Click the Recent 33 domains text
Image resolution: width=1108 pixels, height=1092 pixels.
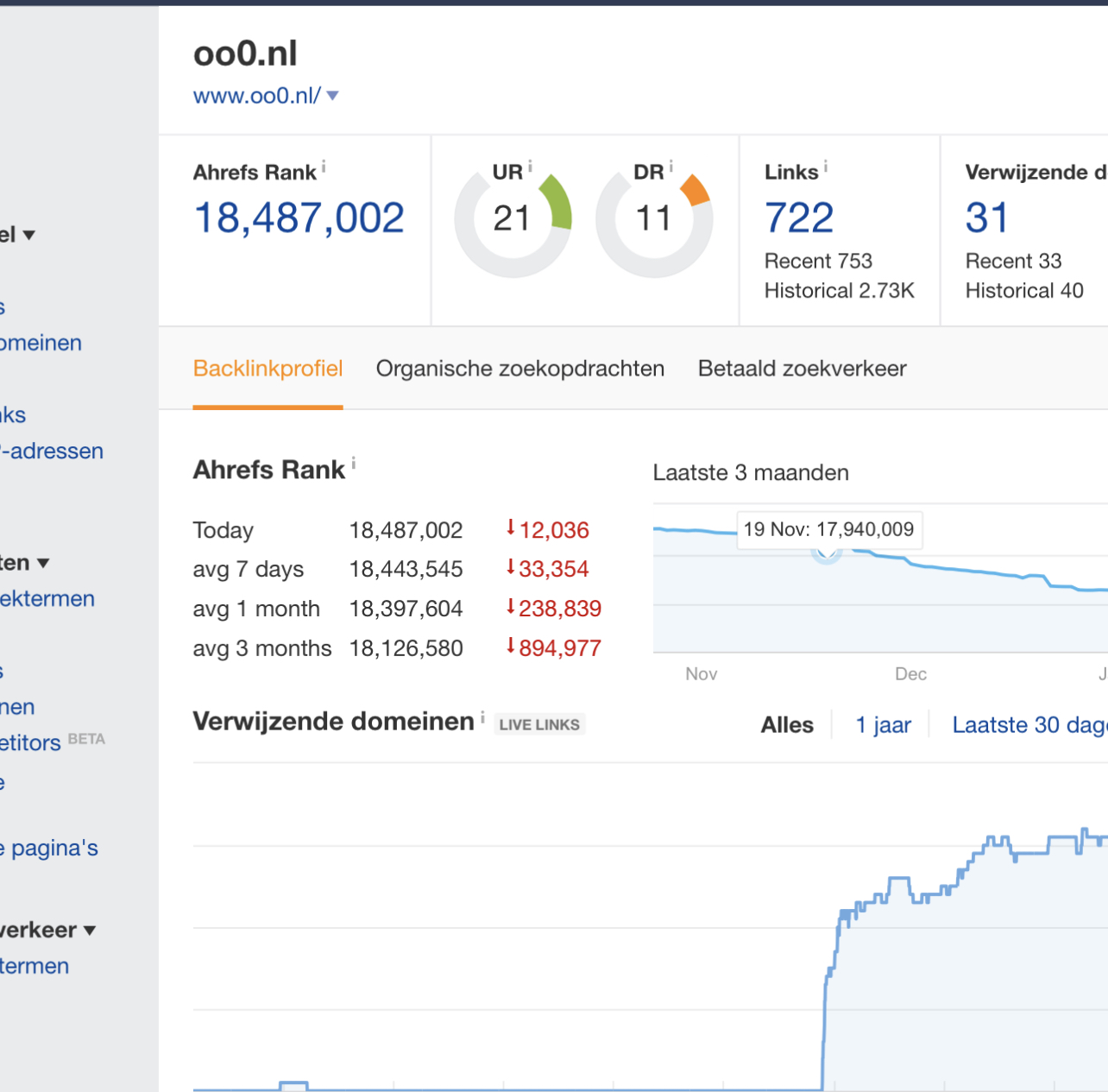pos(1013,261)
